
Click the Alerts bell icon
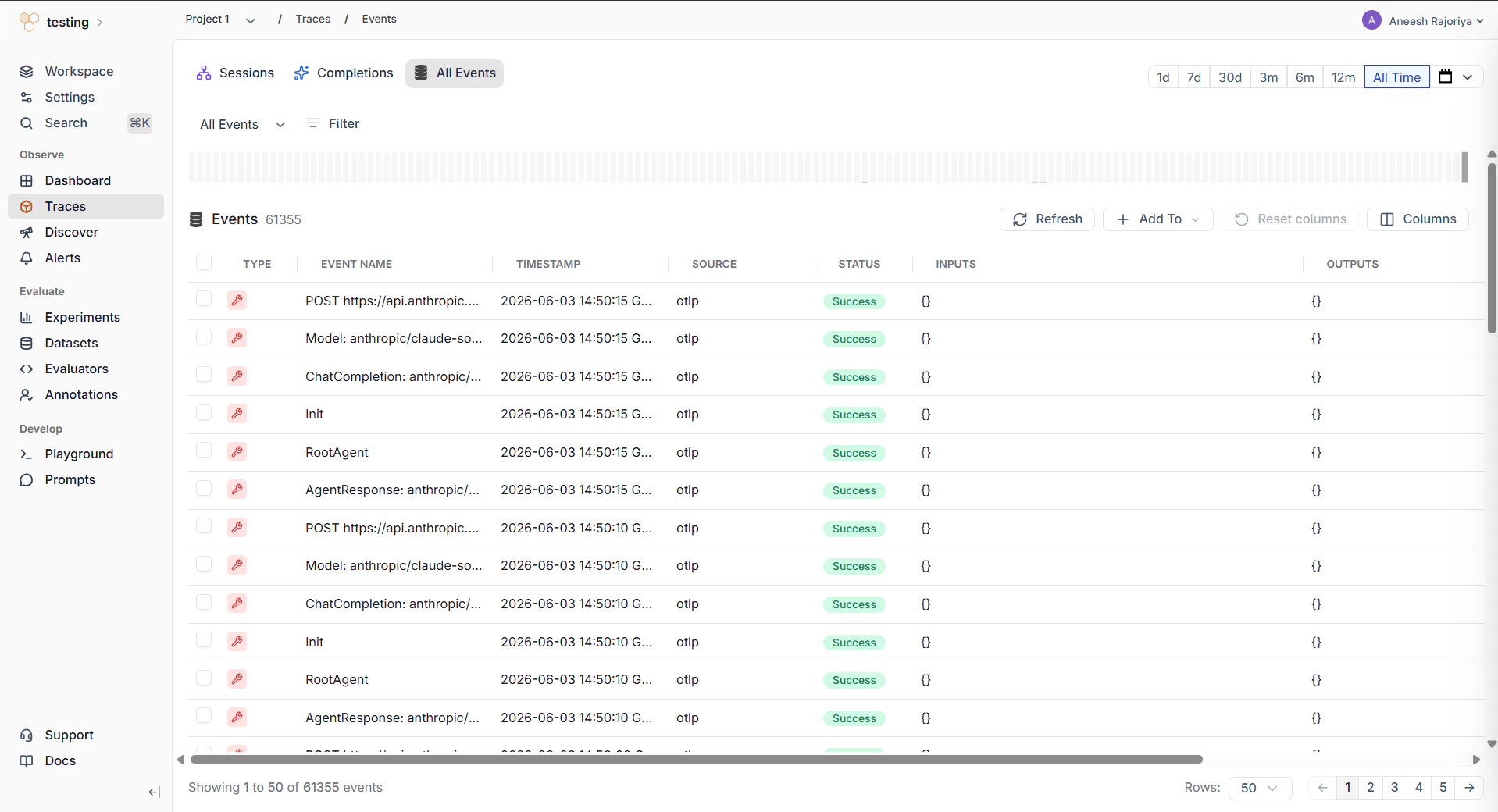[27, 258]
